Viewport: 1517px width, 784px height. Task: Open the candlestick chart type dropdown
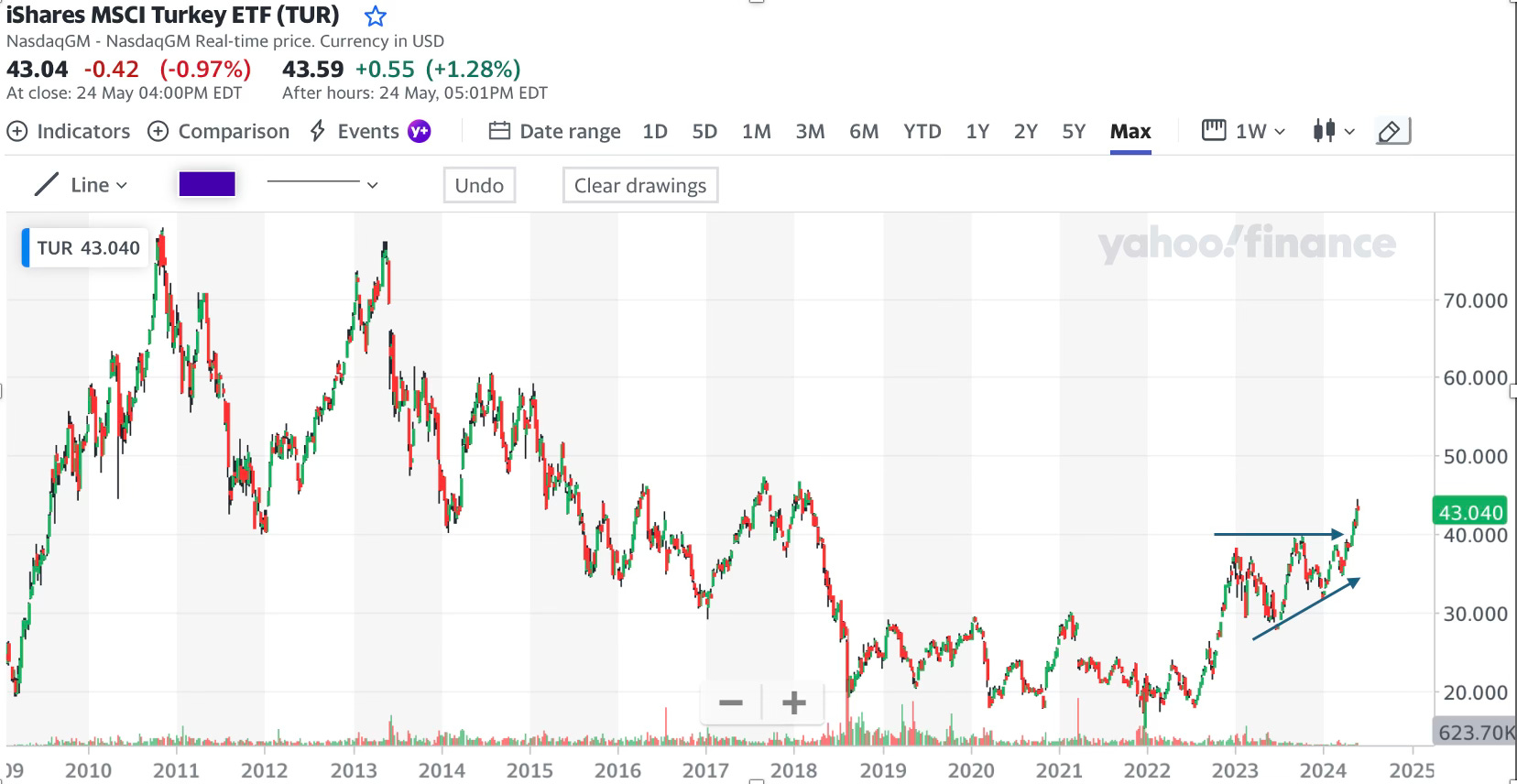point(1334,131)
